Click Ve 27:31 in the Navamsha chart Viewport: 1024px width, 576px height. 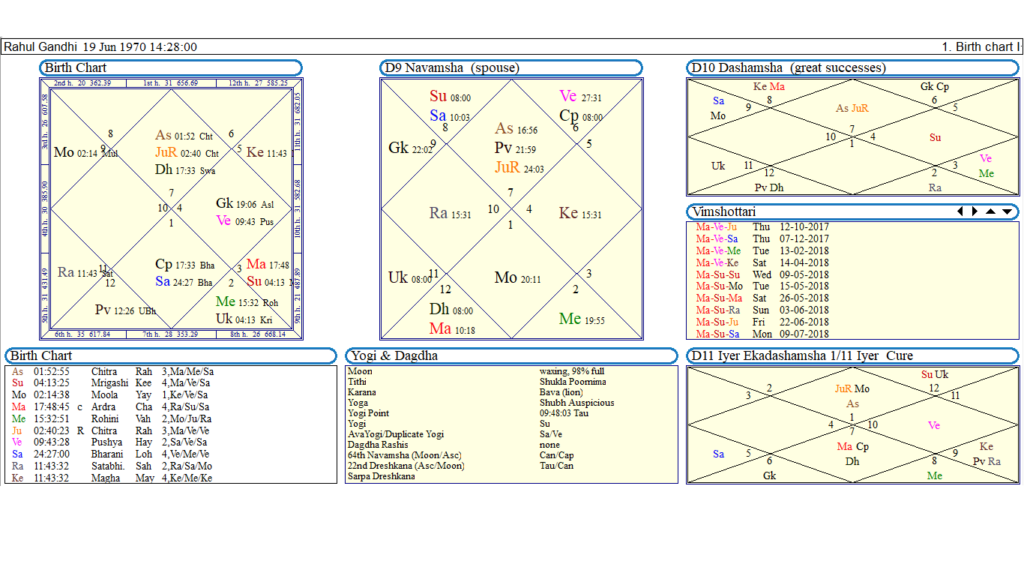[x=581, y=97]
